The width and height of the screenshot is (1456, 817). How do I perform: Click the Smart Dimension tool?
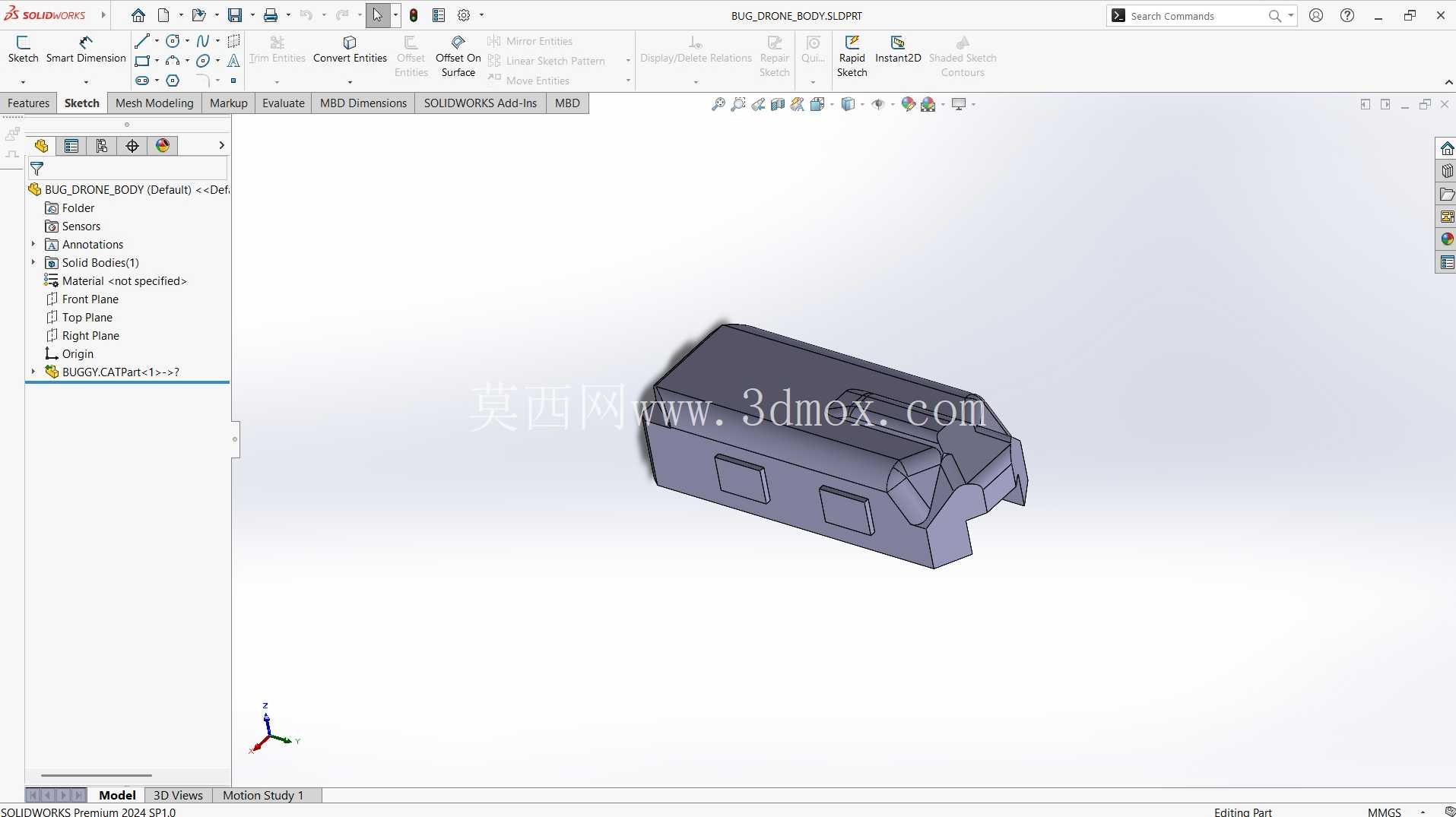(86, 49)
